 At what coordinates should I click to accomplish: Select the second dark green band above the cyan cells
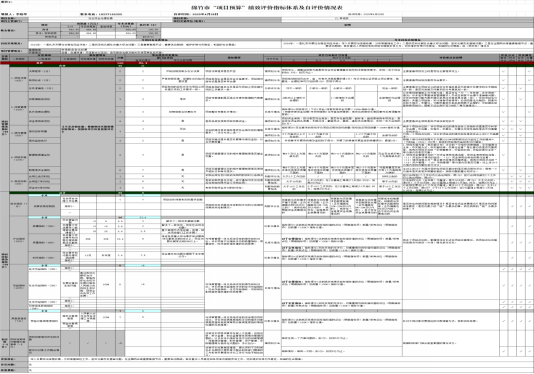[271, 192]
